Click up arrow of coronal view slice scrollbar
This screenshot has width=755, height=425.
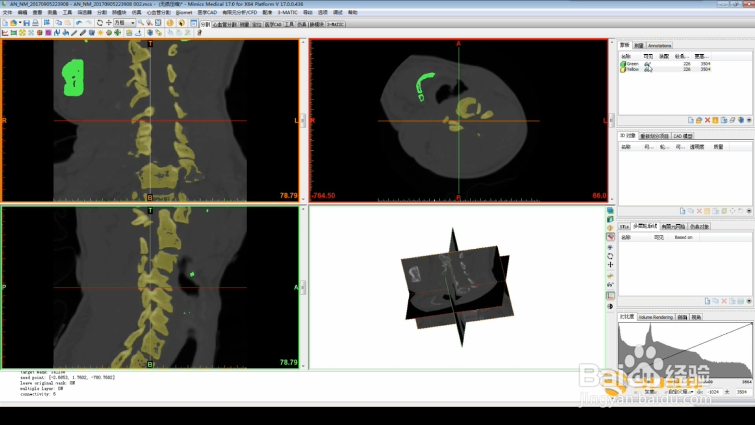pos(303,43)
